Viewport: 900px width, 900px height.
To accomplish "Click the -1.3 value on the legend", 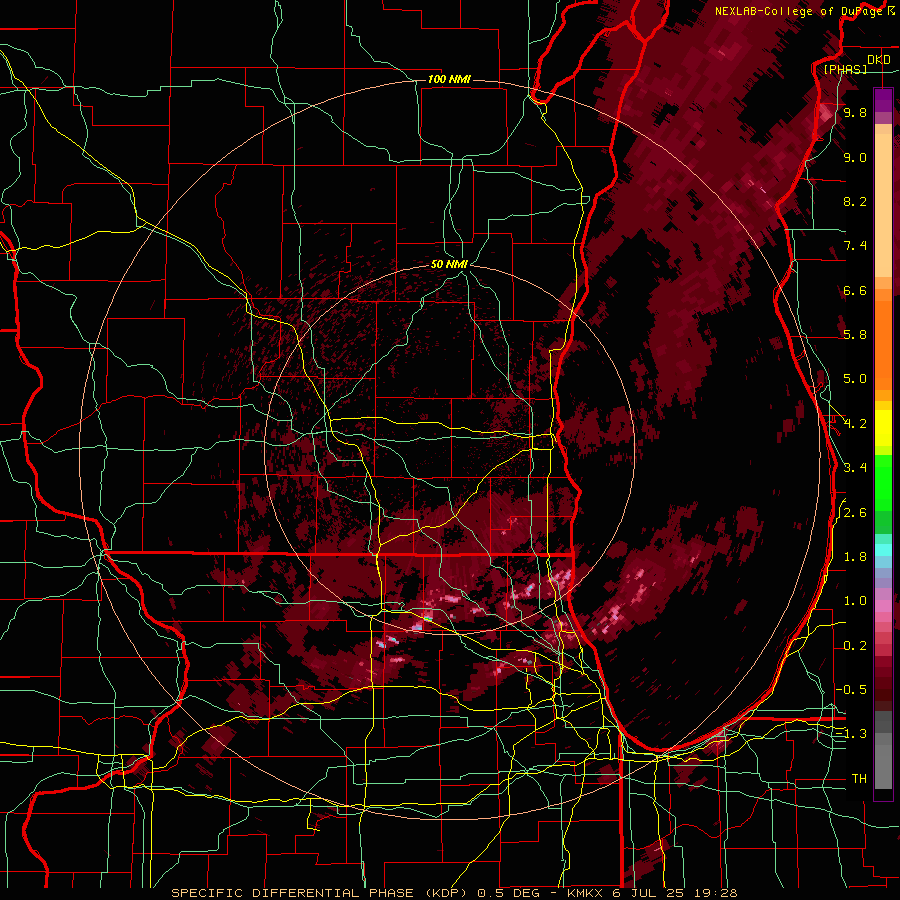I will pos(852,734).
